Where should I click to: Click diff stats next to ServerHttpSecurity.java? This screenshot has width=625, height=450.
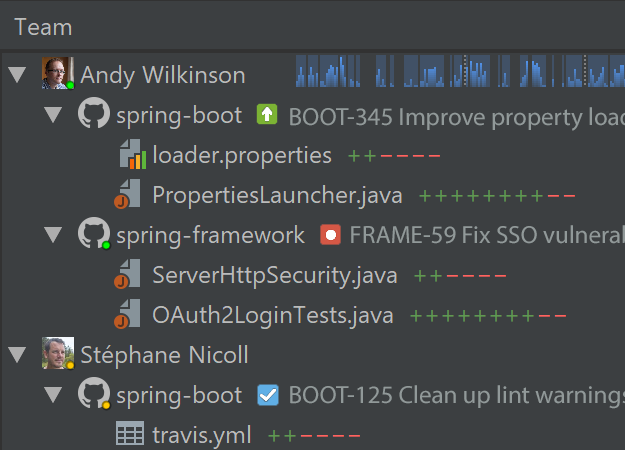click(x=460, y=276)
